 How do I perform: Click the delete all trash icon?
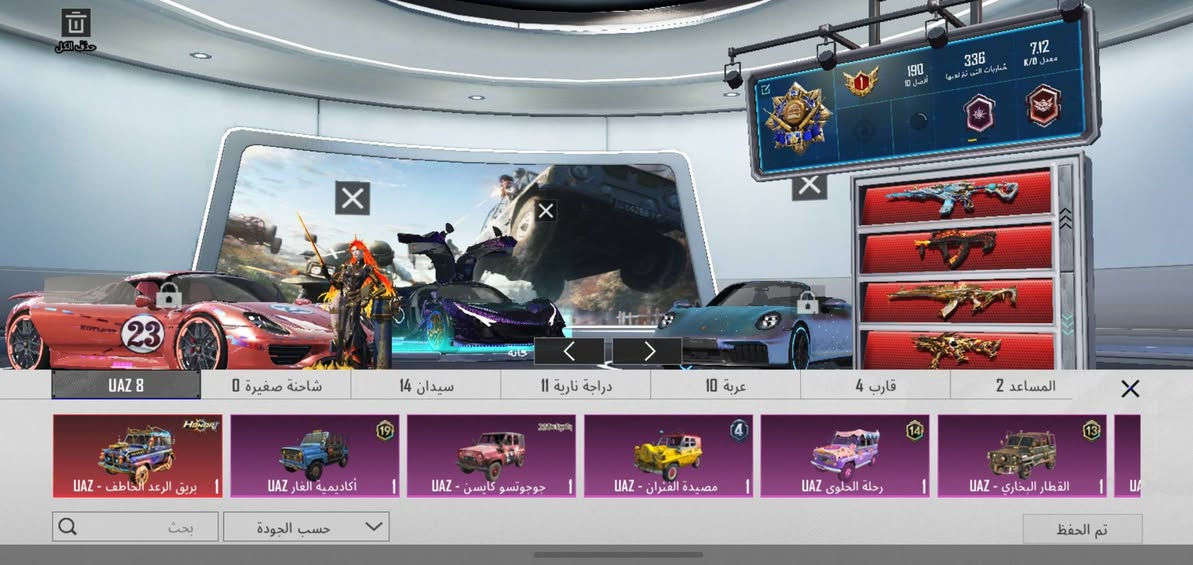click(x=75, y=24)
